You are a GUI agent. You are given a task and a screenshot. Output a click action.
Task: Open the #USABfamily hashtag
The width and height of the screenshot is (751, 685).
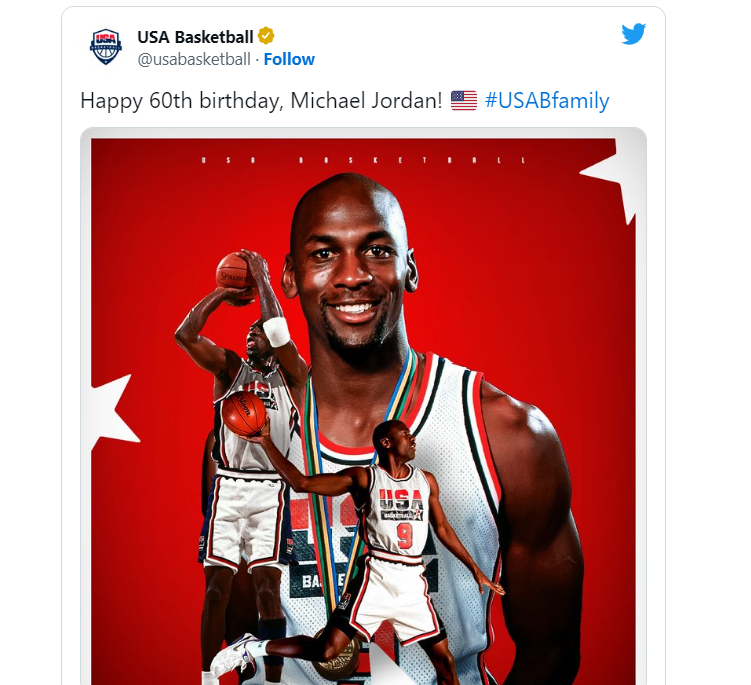547,101
